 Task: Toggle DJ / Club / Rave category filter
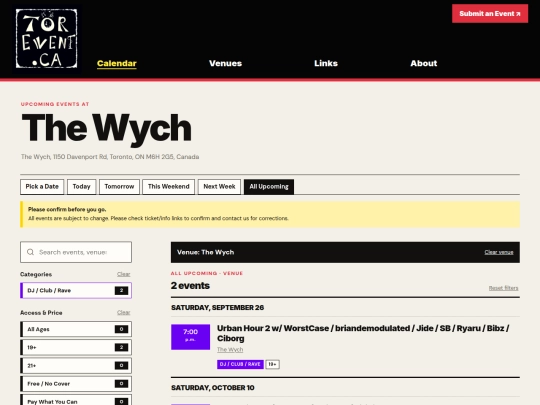point(76,291)
